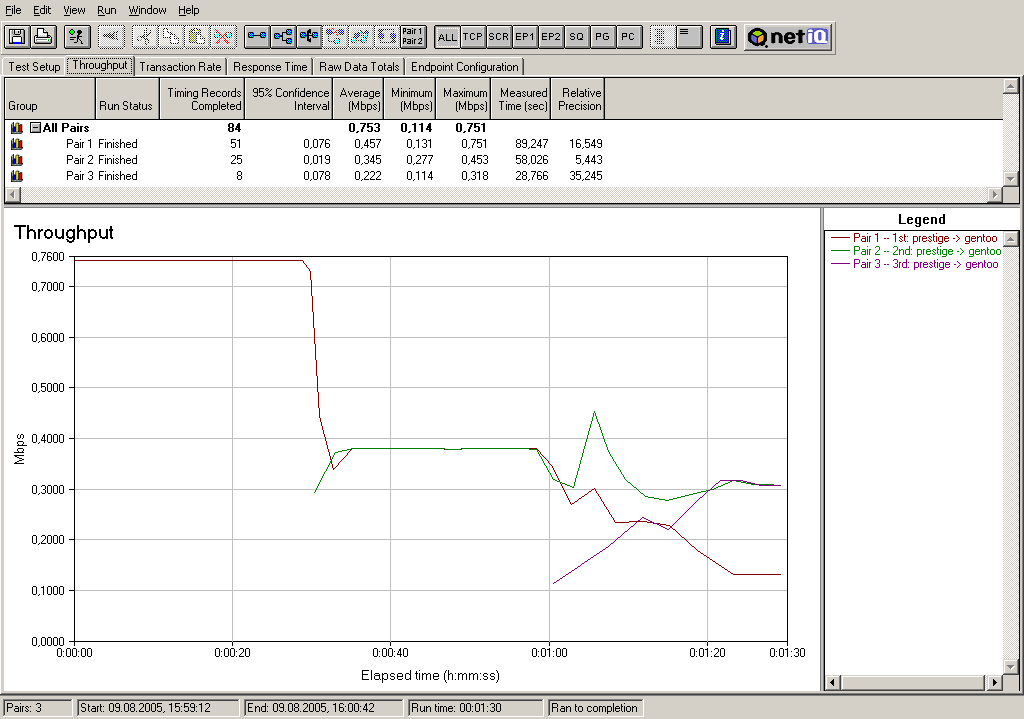Click the NetIQ logo button
Viewport: 1024px width, 719px height.
(x=788, y=37)
